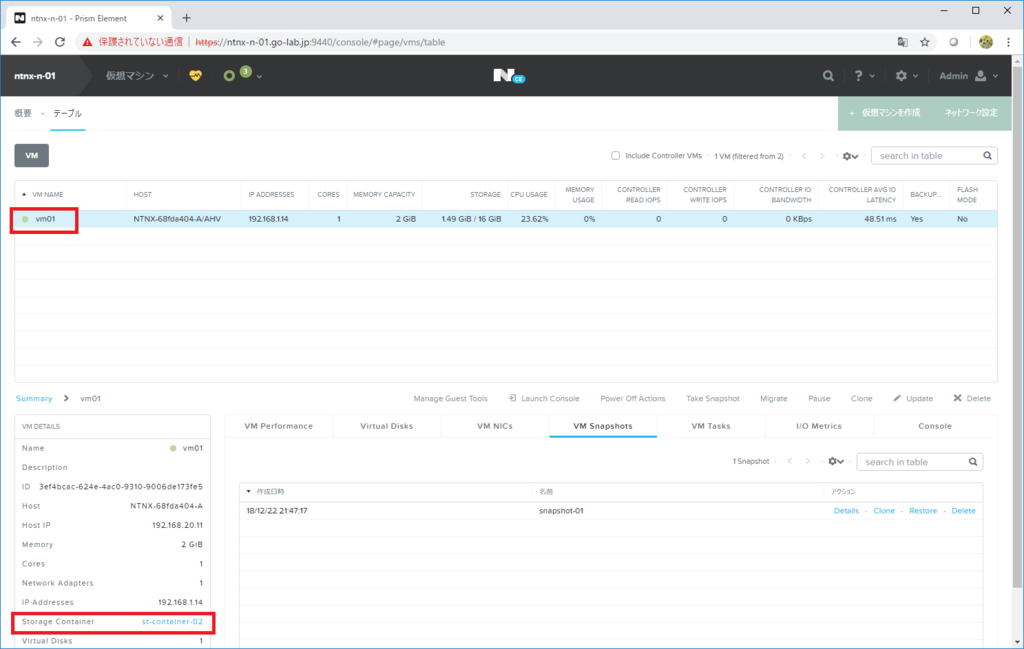Sort the table by VM NAME column
The image size is (1024, 649).
(55, 194)
